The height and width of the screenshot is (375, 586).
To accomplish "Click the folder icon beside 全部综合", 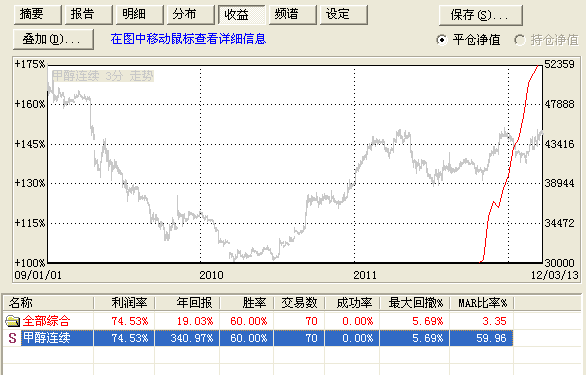I will (x=12, y=321).
